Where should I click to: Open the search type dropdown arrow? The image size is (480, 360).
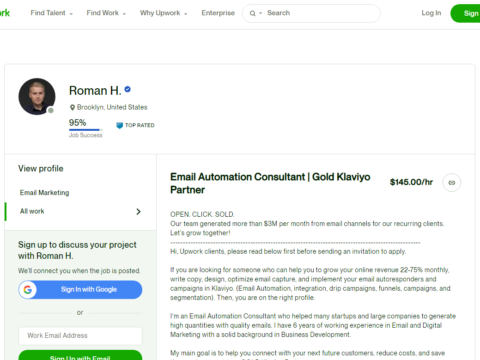coord(261,13)
